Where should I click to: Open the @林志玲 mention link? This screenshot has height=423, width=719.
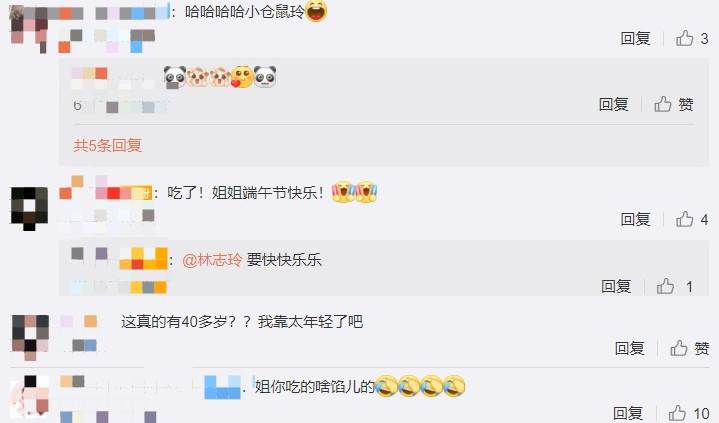pos(212,260)
